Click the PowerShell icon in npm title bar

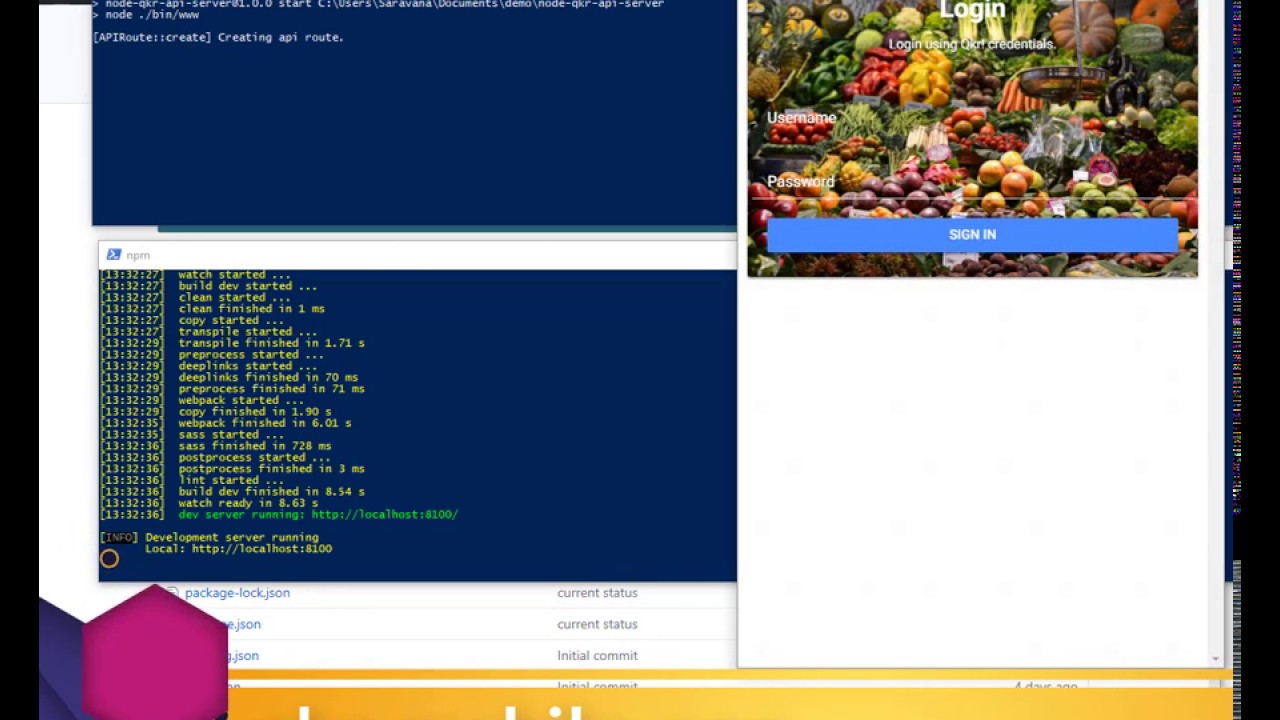[x=113, y=255]
